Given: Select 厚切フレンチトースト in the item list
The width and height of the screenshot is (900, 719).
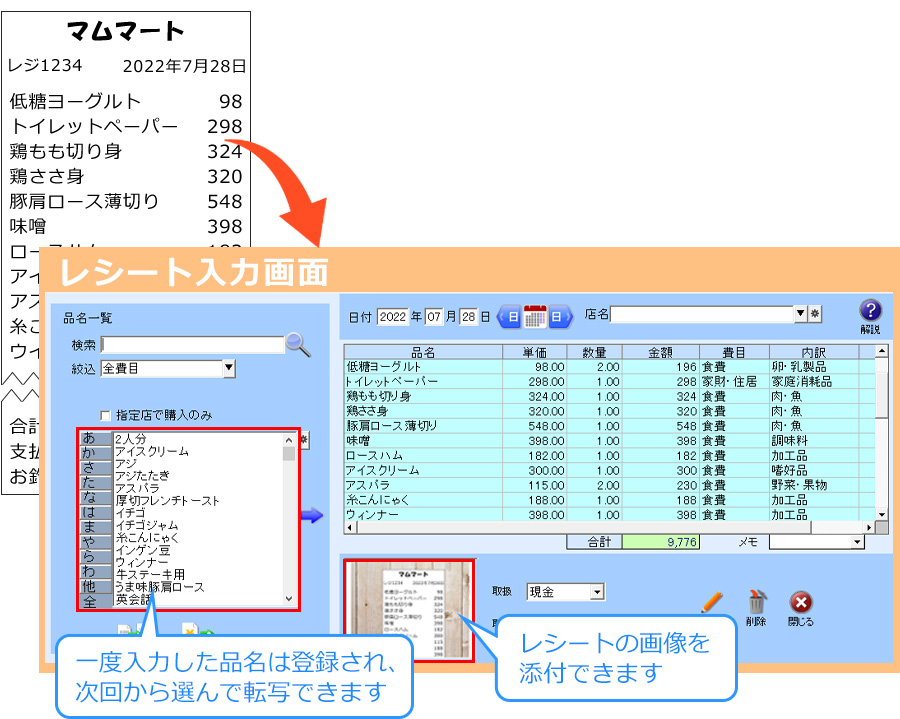Looking at the screenshot, I should point(167,500).
